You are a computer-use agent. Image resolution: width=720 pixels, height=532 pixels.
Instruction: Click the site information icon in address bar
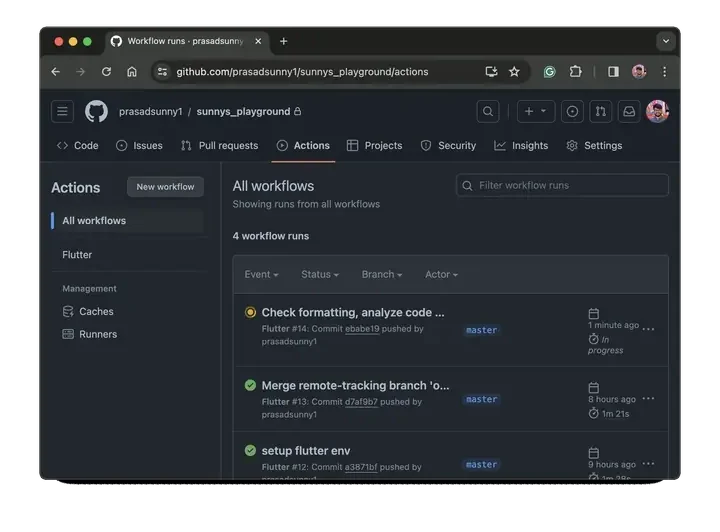pyautogui.click(x=162, y=72)
